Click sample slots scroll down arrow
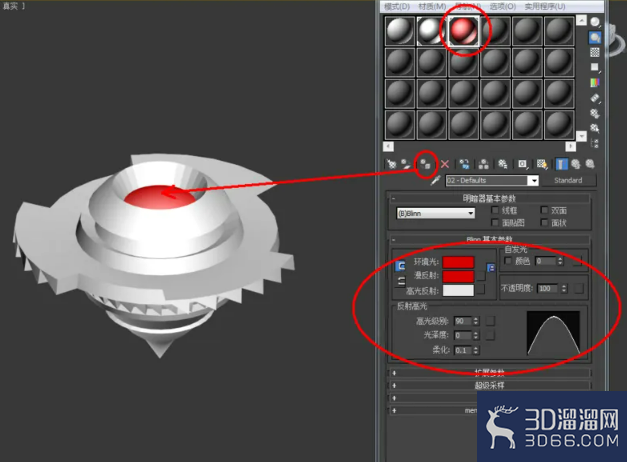Screen dimensions: 627x462 581,136
